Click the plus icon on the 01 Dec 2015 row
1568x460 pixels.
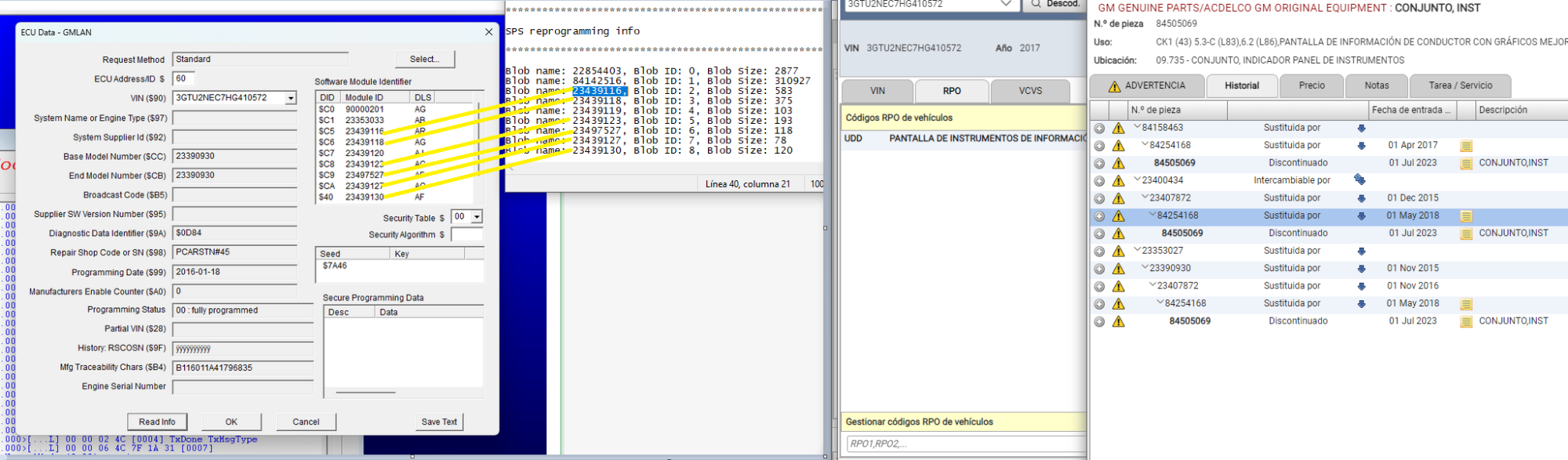1099,198
